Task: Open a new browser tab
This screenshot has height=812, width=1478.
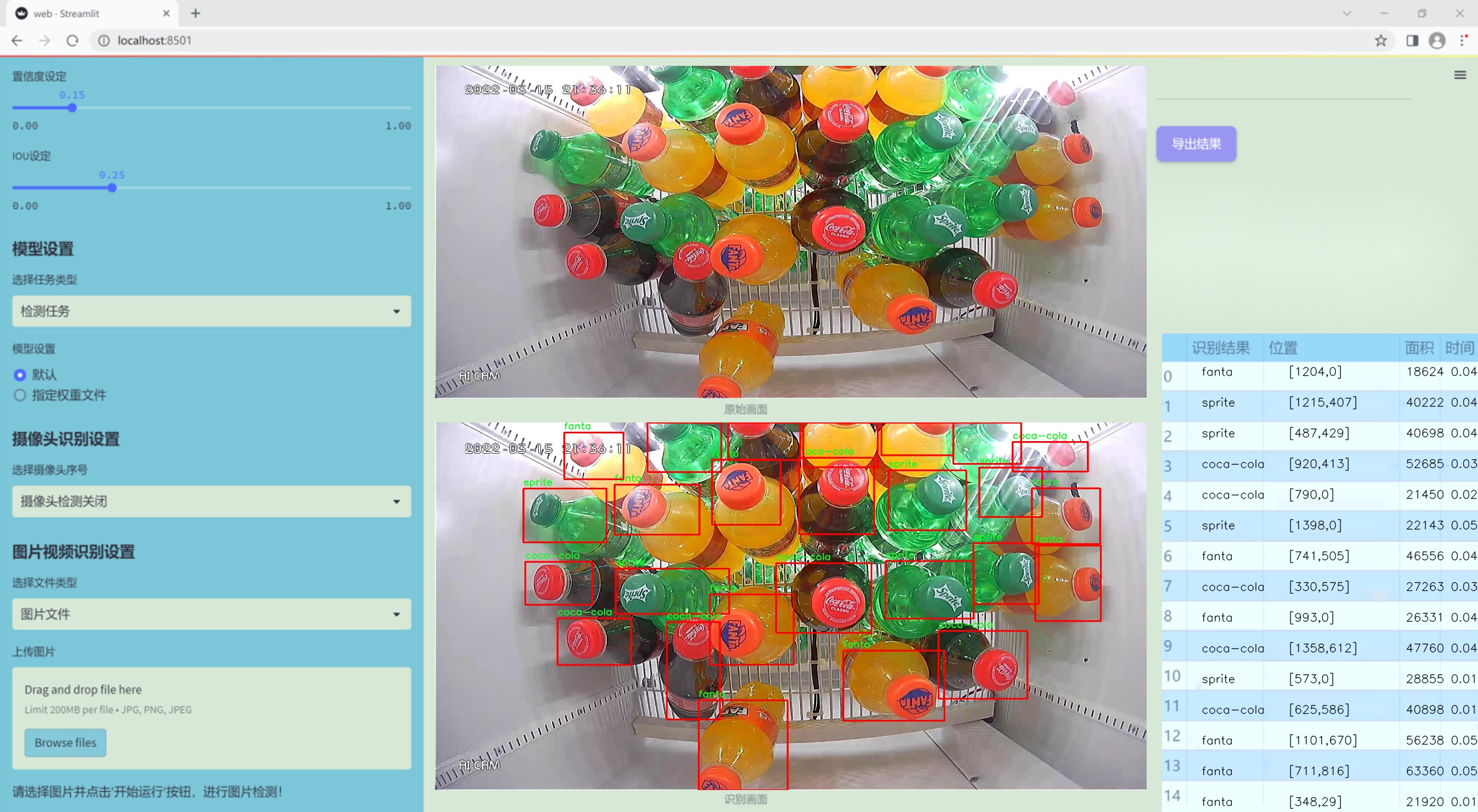Action: tap(196, 13)
